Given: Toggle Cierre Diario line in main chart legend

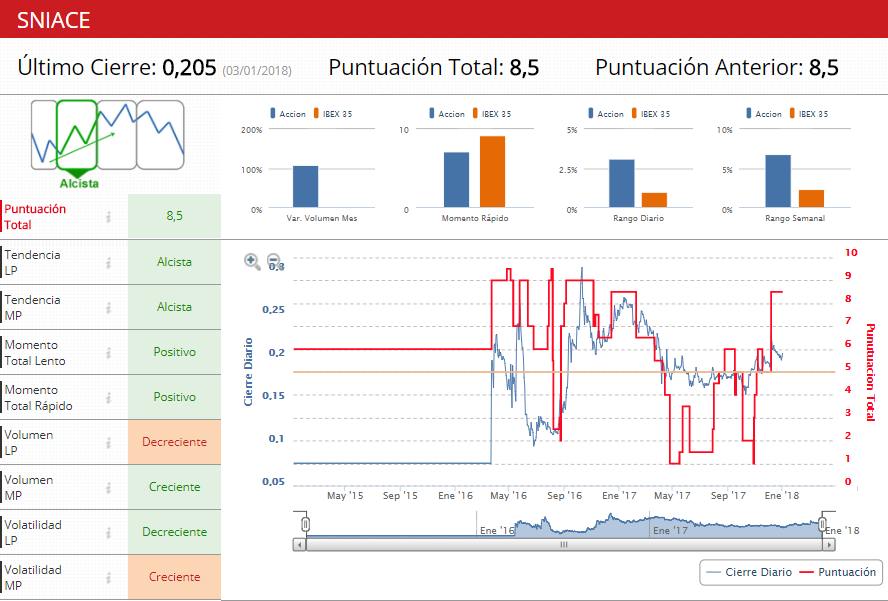Looking at the screenshot, I should 750,572.
